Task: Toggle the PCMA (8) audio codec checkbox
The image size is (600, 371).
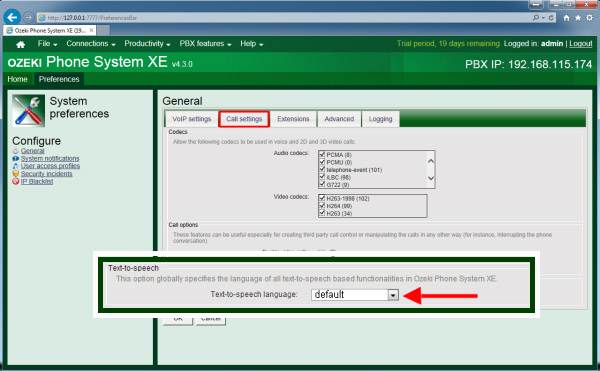Action: (x=322, y=155)
